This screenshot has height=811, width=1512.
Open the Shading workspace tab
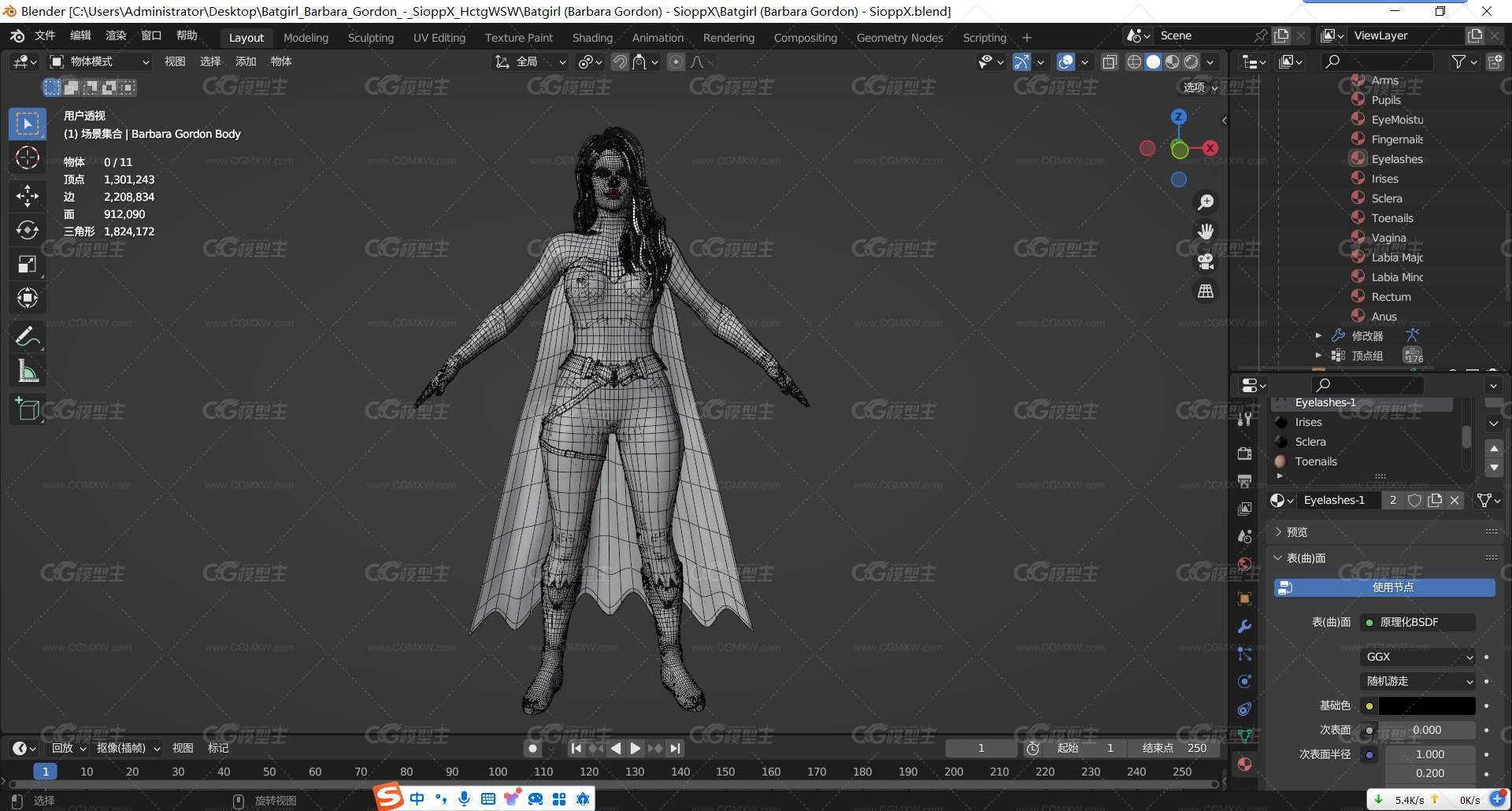click(x=592, y=38)
